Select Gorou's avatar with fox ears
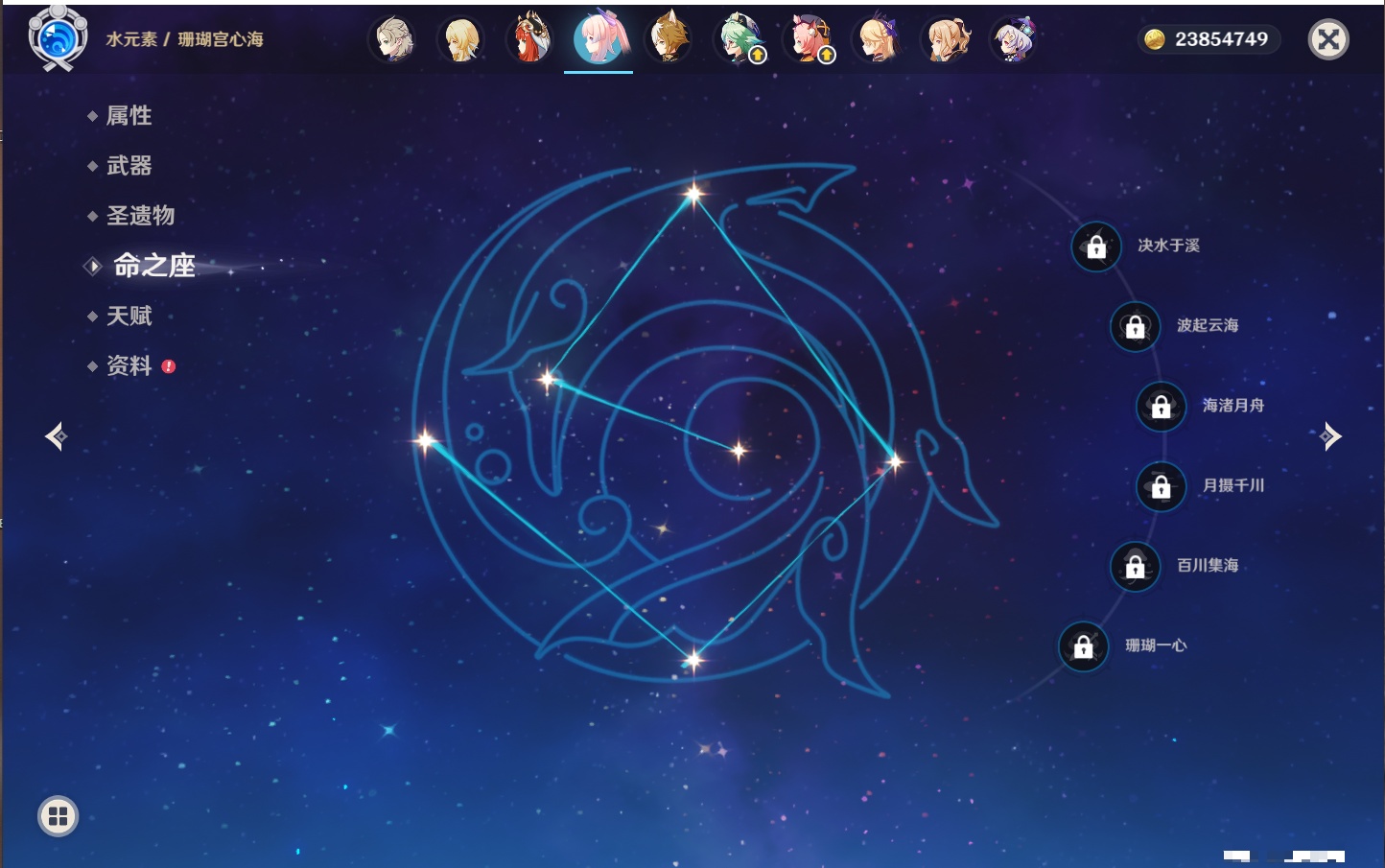The width and height of the screenshot is (1385, 868). (669, 39)
